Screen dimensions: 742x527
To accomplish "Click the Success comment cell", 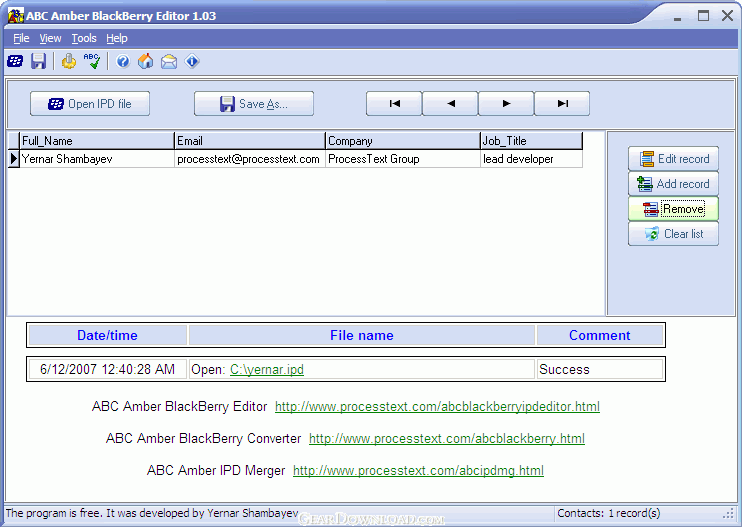I will click(600, 369).
